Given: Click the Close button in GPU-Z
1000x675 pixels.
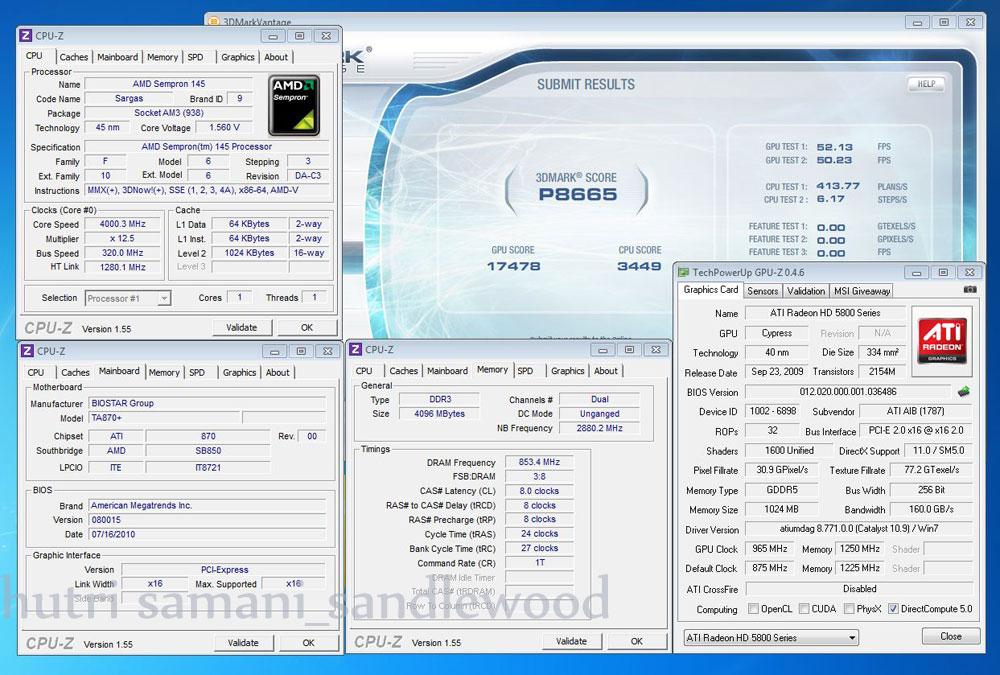Looking at the screenshot, I should click(x=951, y=636).
